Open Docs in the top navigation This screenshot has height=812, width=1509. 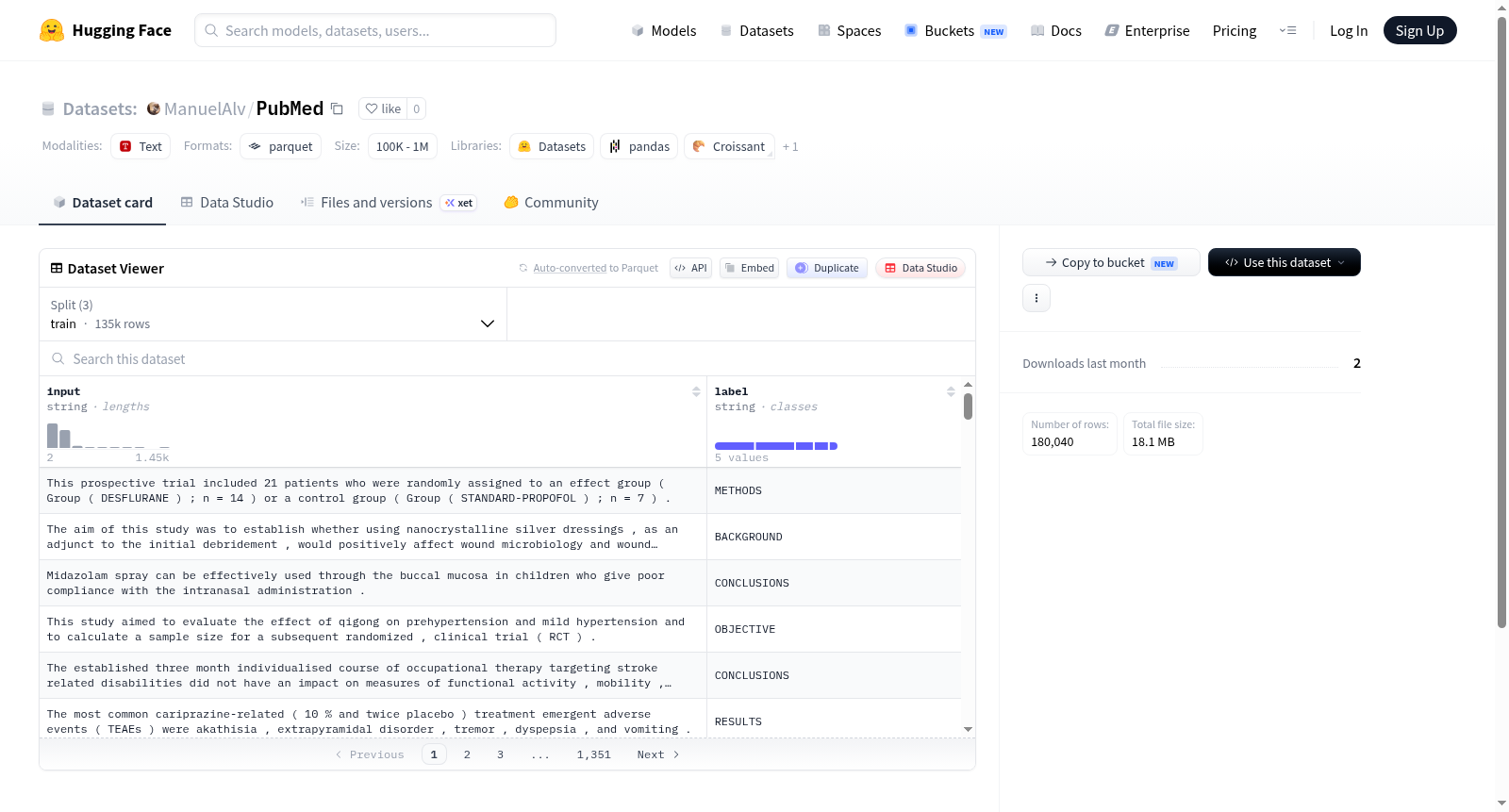[1056, 30]
